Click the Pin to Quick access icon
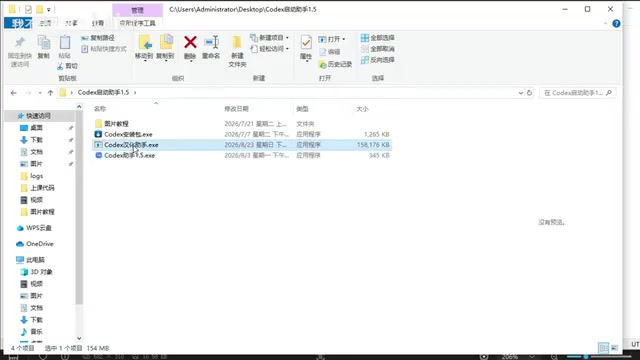Image resolution: width=640 pixels, height=360 pixels. click(20, 43)
